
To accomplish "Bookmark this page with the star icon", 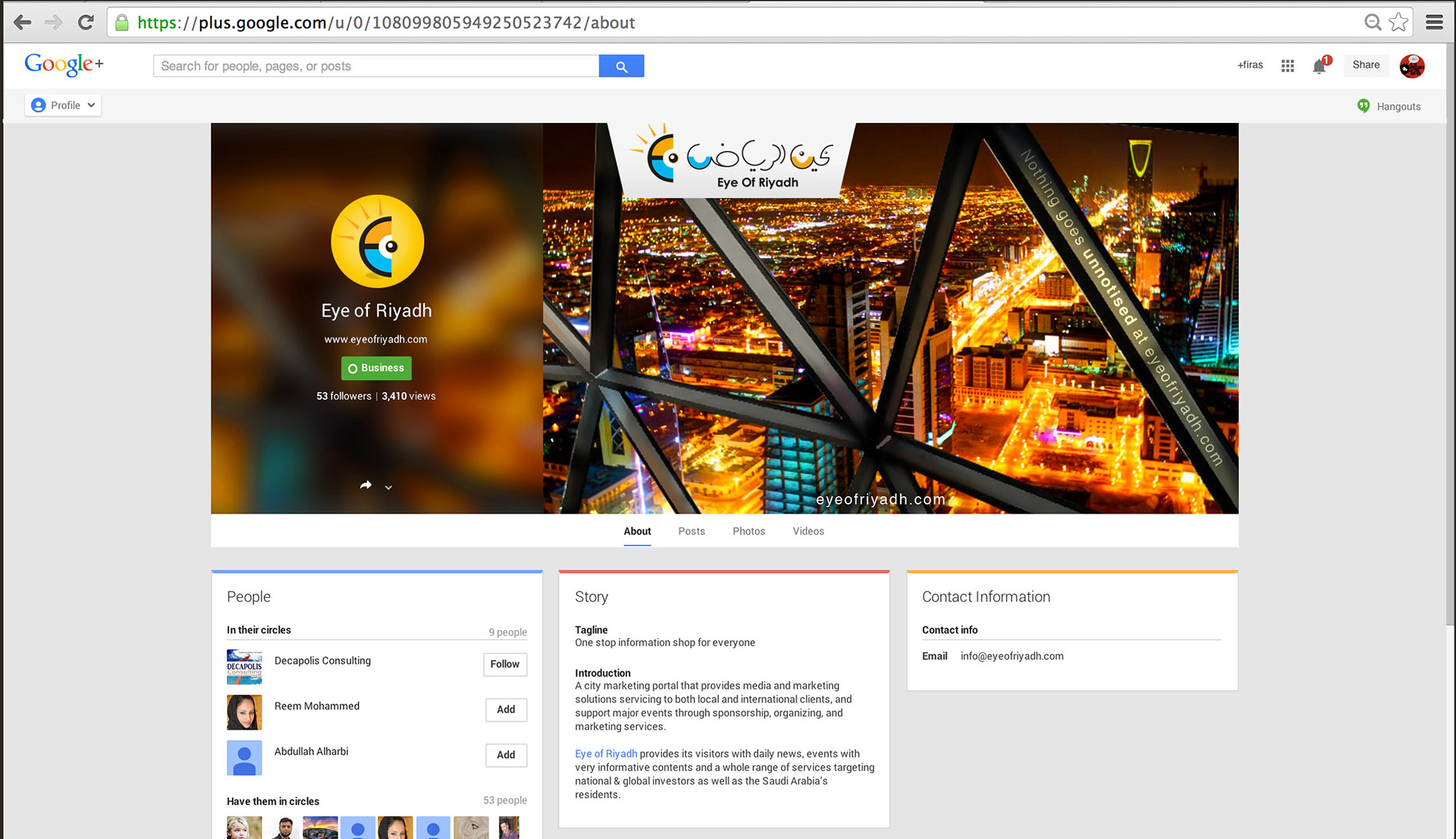I will 1398,23.
